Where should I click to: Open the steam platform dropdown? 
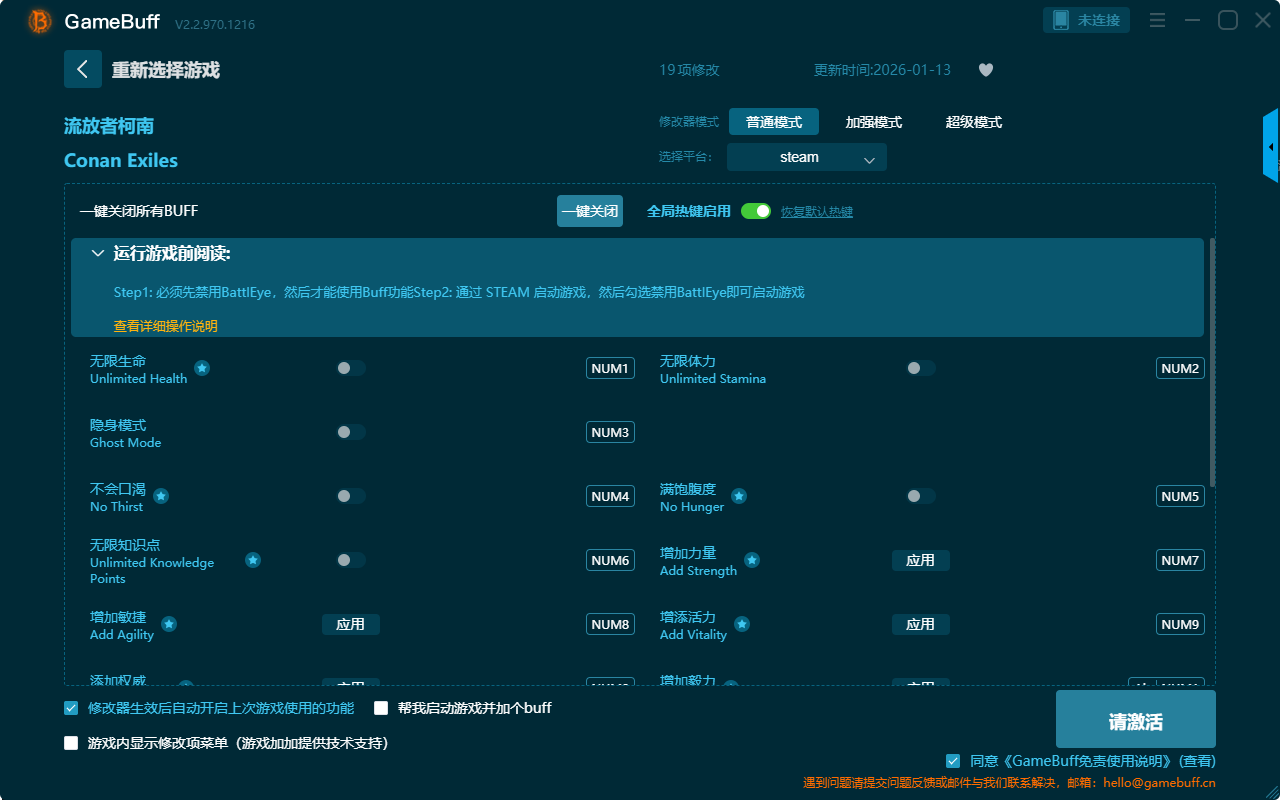pos(806,157)
